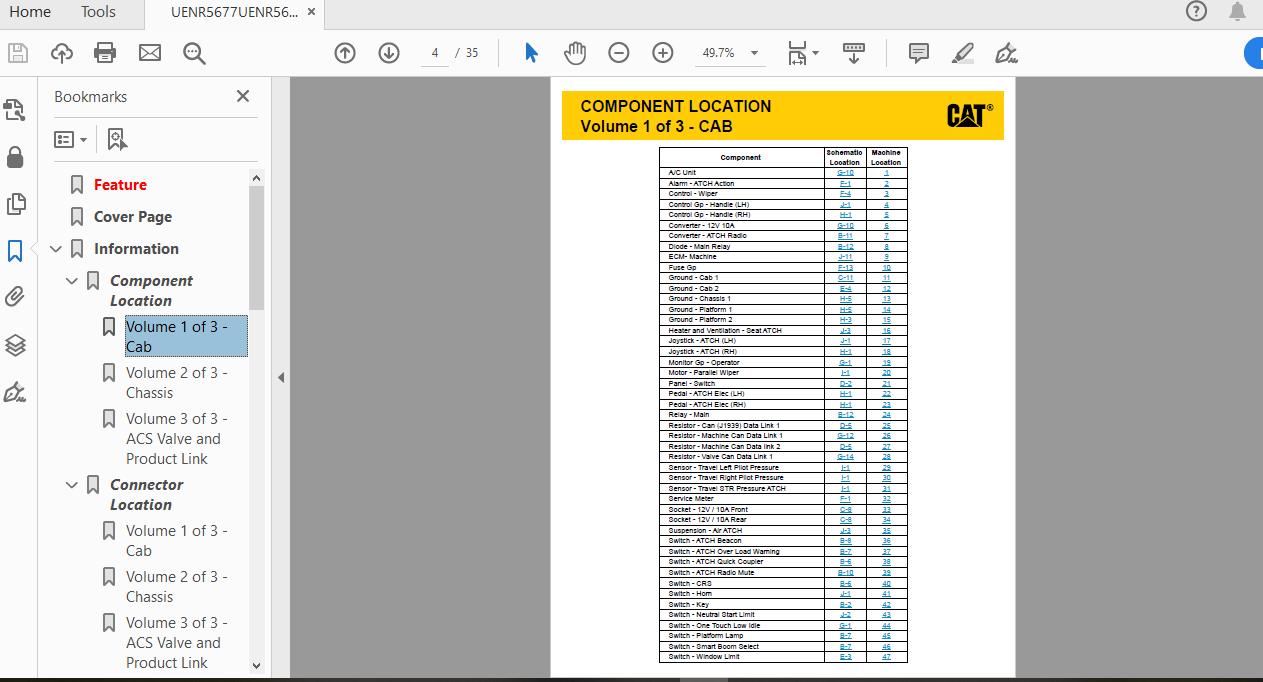Open Component Location Volume 2 of 3 - Chassis
The image size is (1263, 682).
(x=177, y=382)
